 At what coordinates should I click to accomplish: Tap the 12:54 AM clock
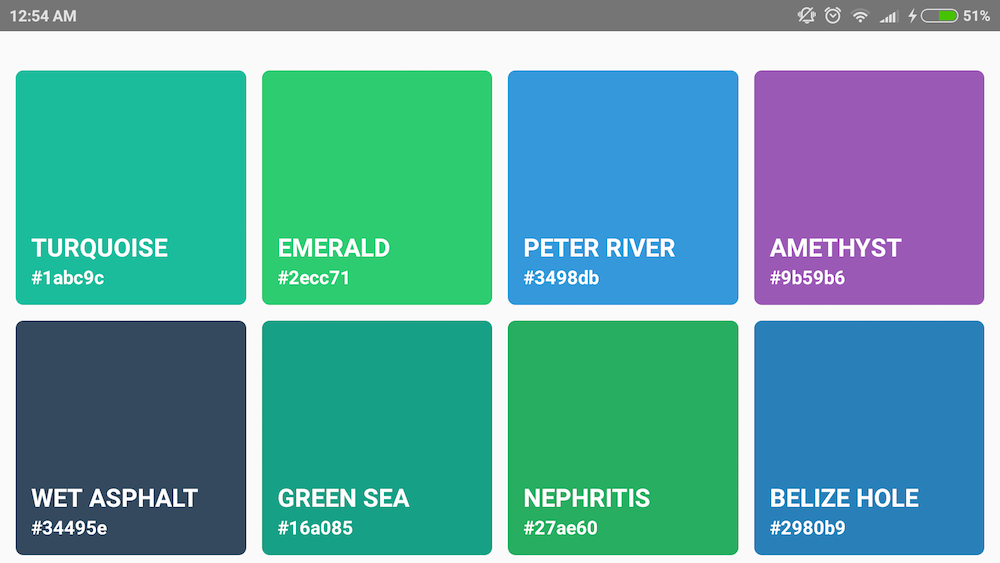point(43,16)
